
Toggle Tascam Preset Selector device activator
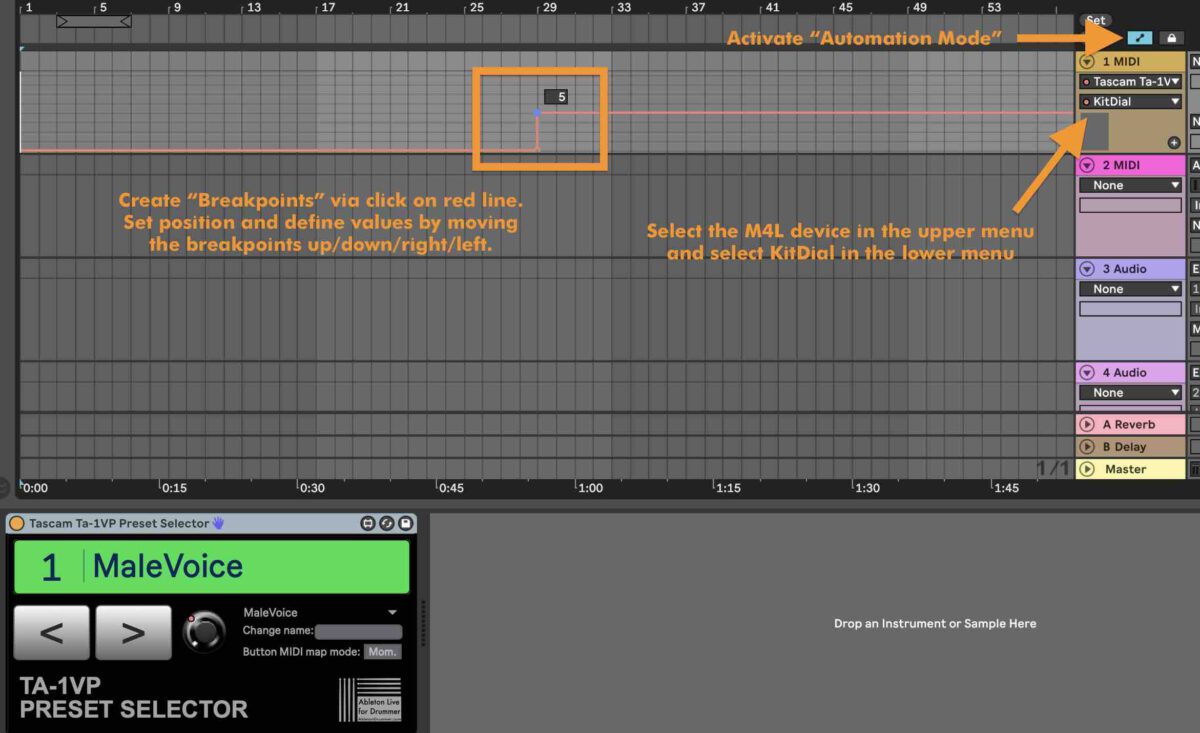17,523
